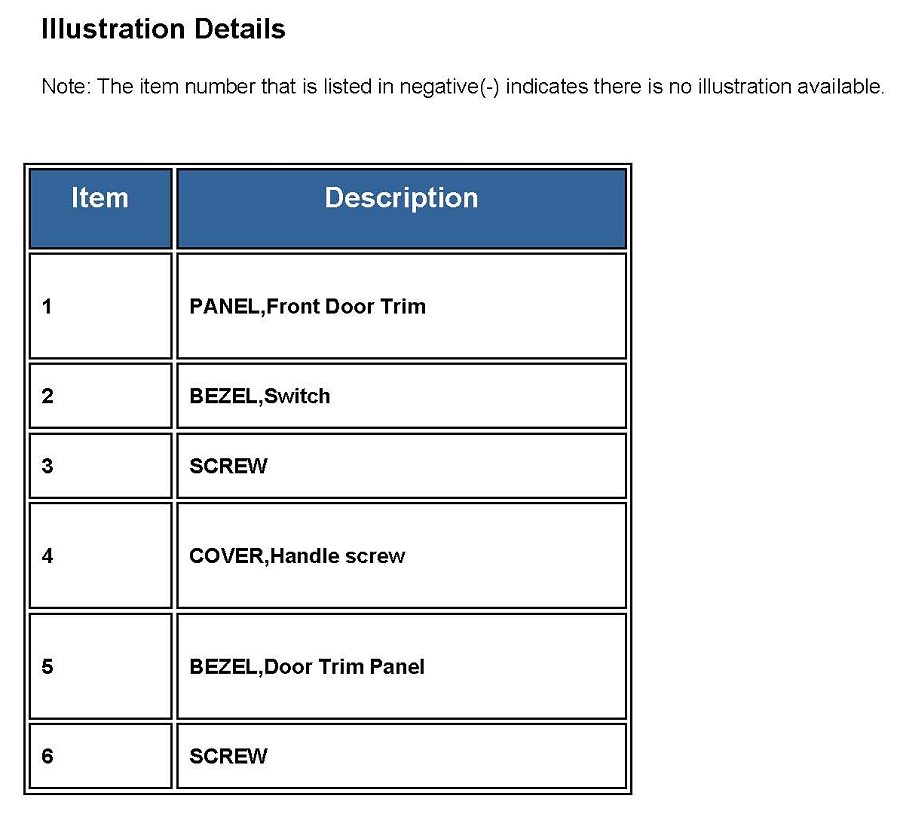Image resolution: width=900 pixels, height=814 pixels.
Task: Click the word 'listed' in the note
Action: 345,87
